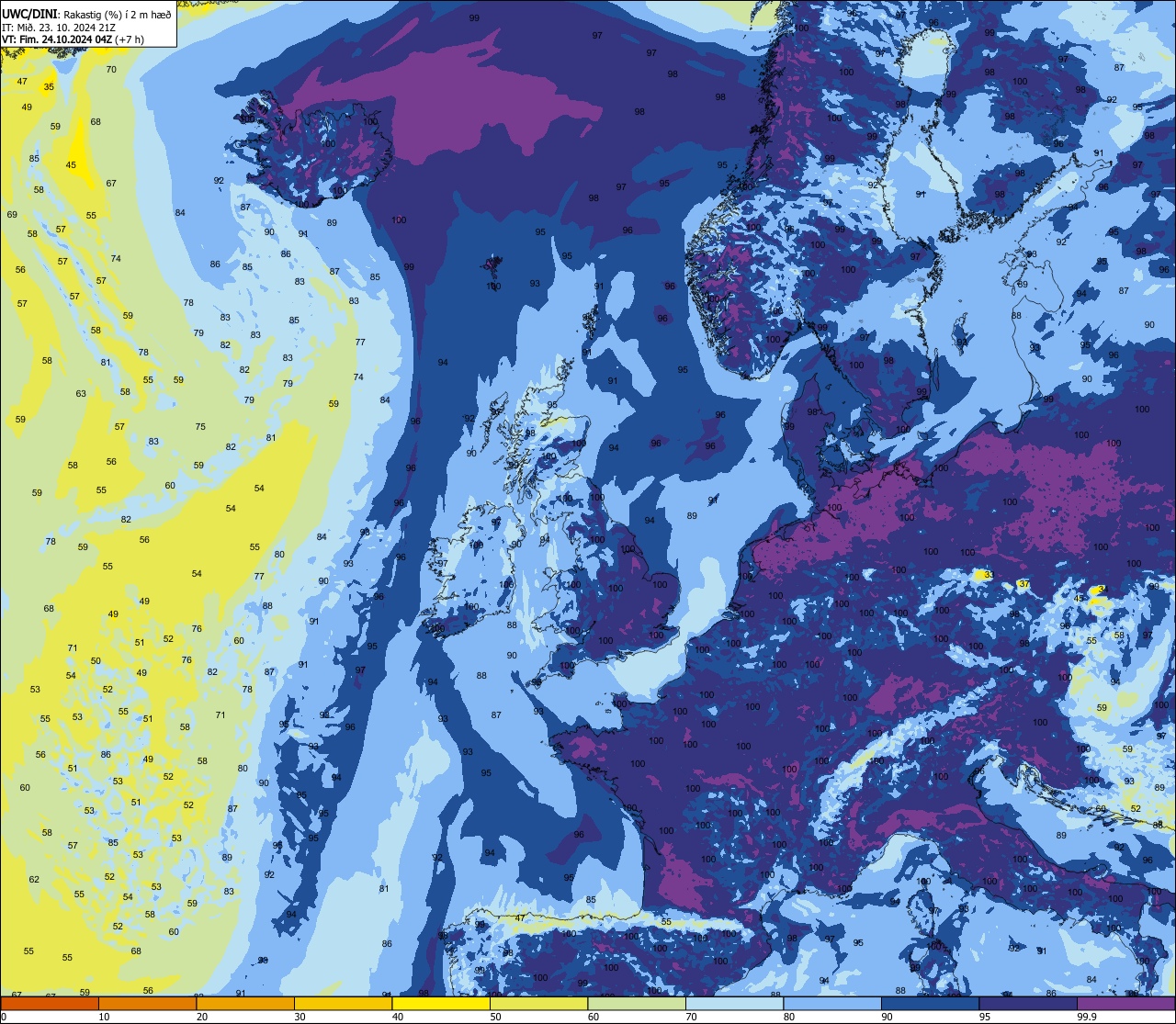This screenshot has width=1176, height=1024.
Task: Click the bright yellow 40–50 legend swatch
Action: point(441,1003)
